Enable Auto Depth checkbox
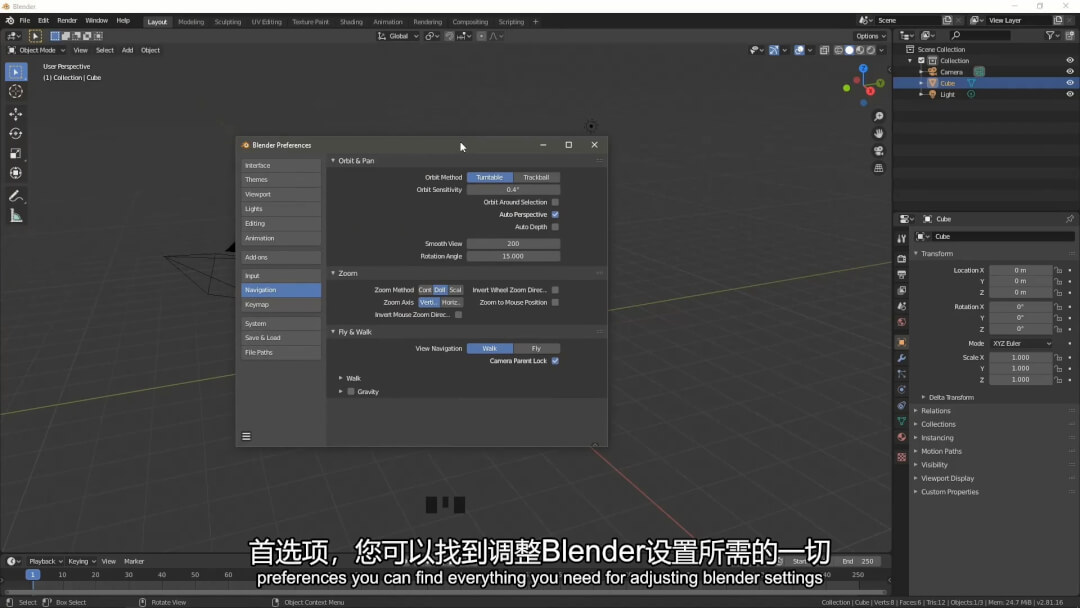The width and height of the screenshot is (1080, 608). tap(555, 227)
